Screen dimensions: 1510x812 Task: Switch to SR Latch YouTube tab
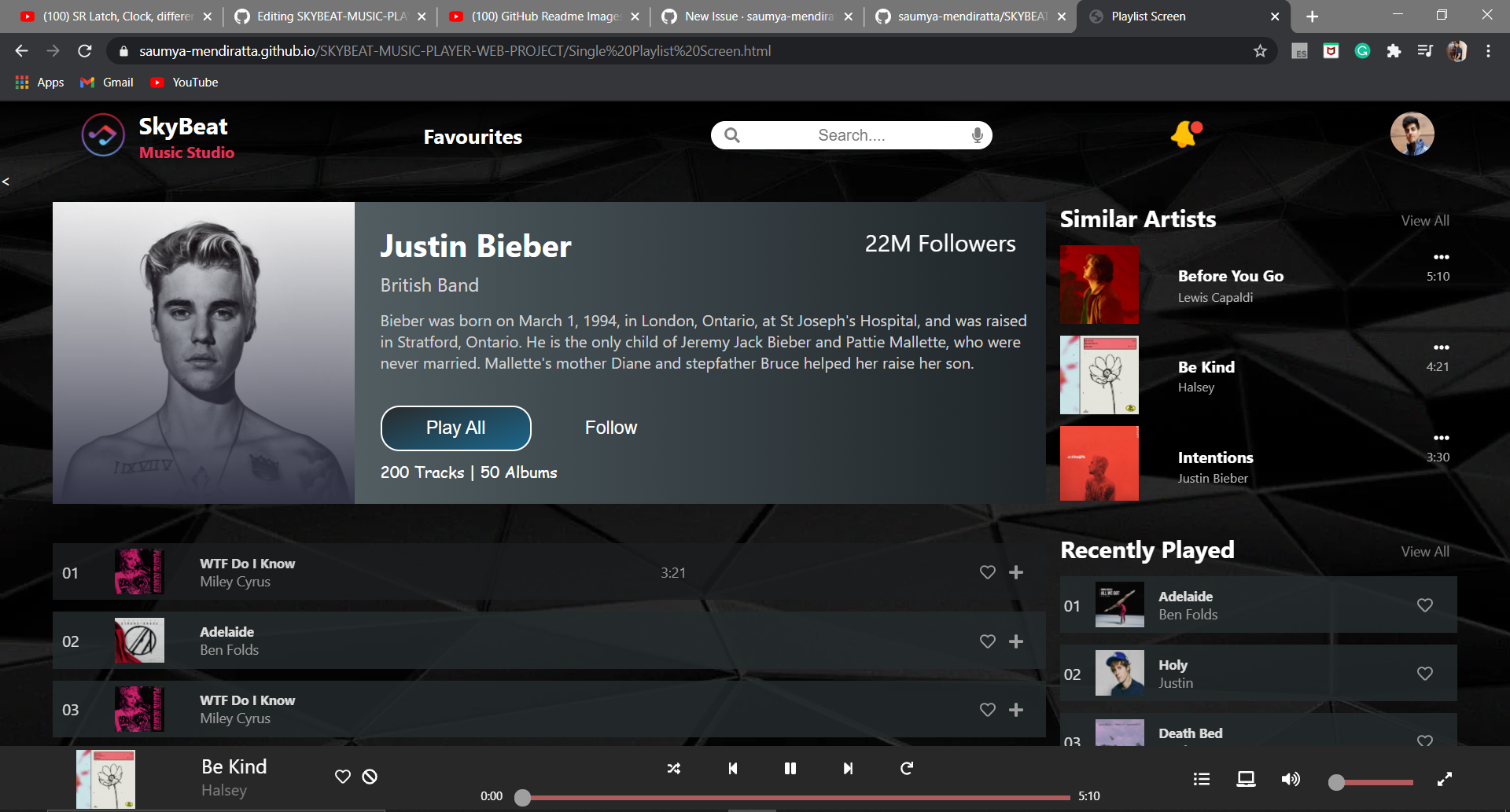[x=116, y=17]
